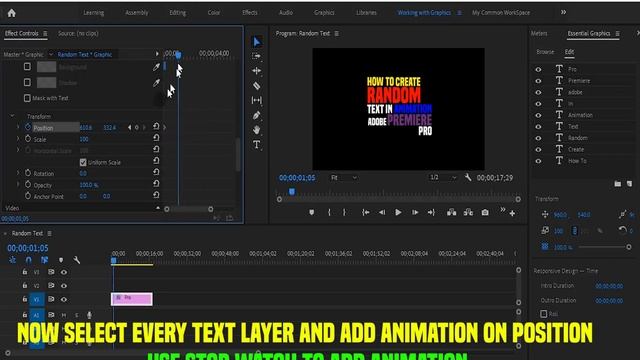
Task: Click the Lift button
Action: [x=451, y=212]
